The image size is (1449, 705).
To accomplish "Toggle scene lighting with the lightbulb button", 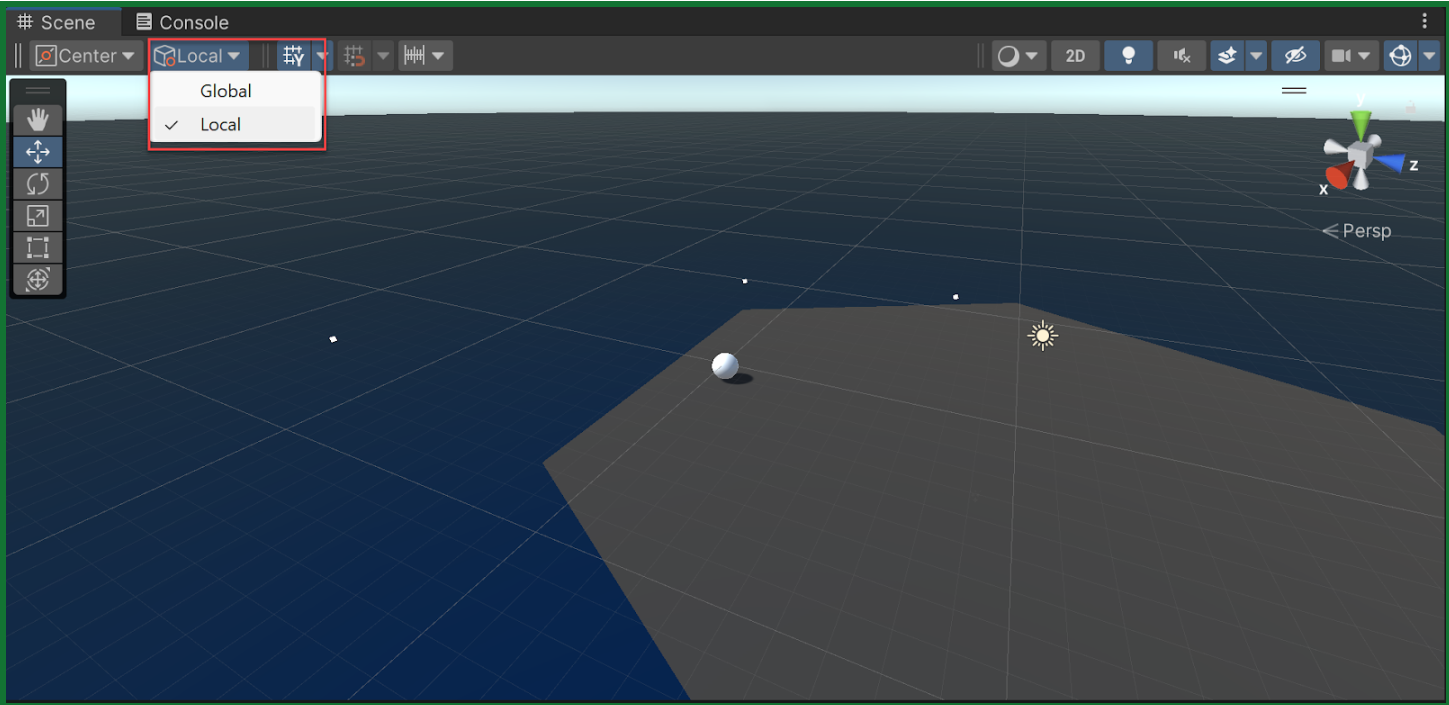I will [1129, 56].
